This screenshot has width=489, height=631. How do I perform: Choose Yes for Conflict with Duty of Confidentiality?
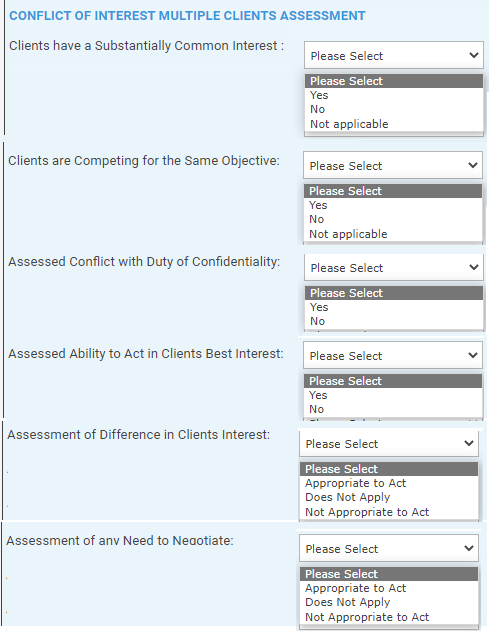tap(394, 307)
